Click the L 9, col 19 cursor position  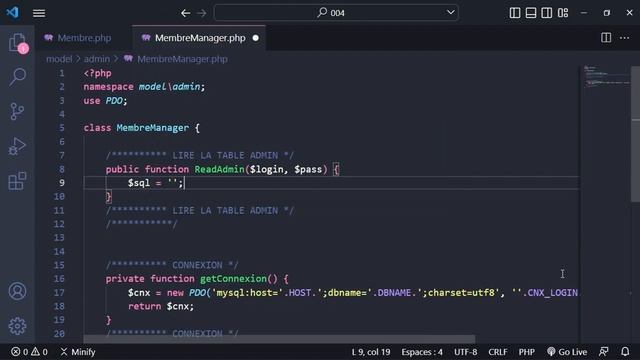coord(371,352)
